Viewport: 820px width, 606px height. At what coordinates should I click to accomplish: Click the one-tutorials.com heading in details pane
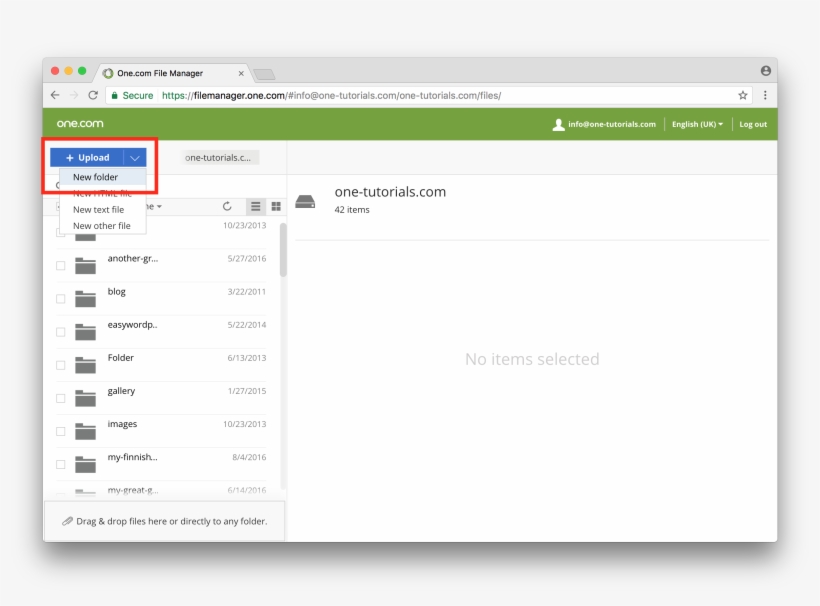[390, 192]
